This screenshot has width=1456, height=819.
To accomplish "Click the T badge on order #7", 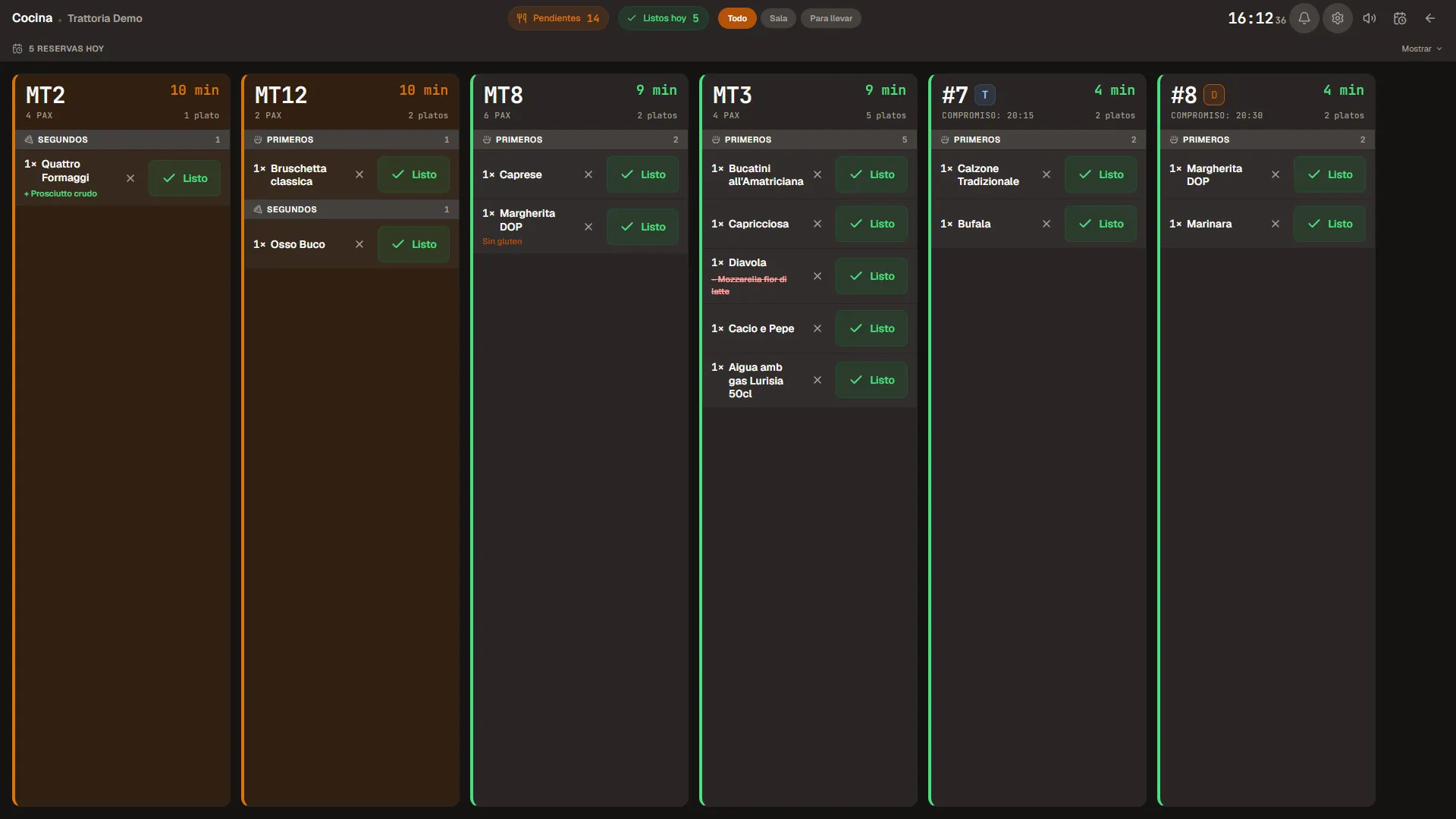I will coord(985,95).
